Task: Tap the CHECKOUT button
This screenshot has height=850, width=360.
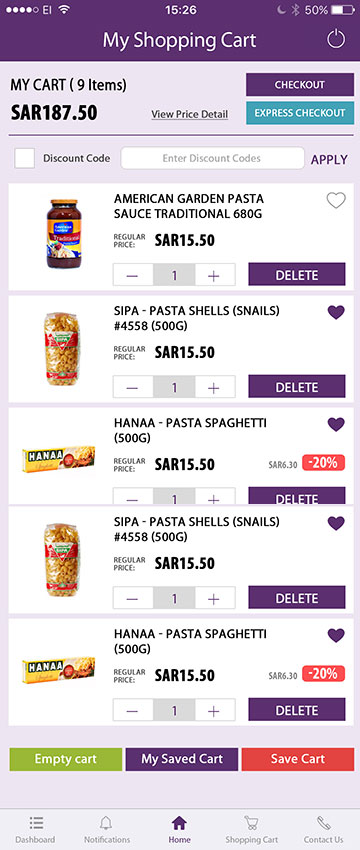Action: (x=300, y=85)
